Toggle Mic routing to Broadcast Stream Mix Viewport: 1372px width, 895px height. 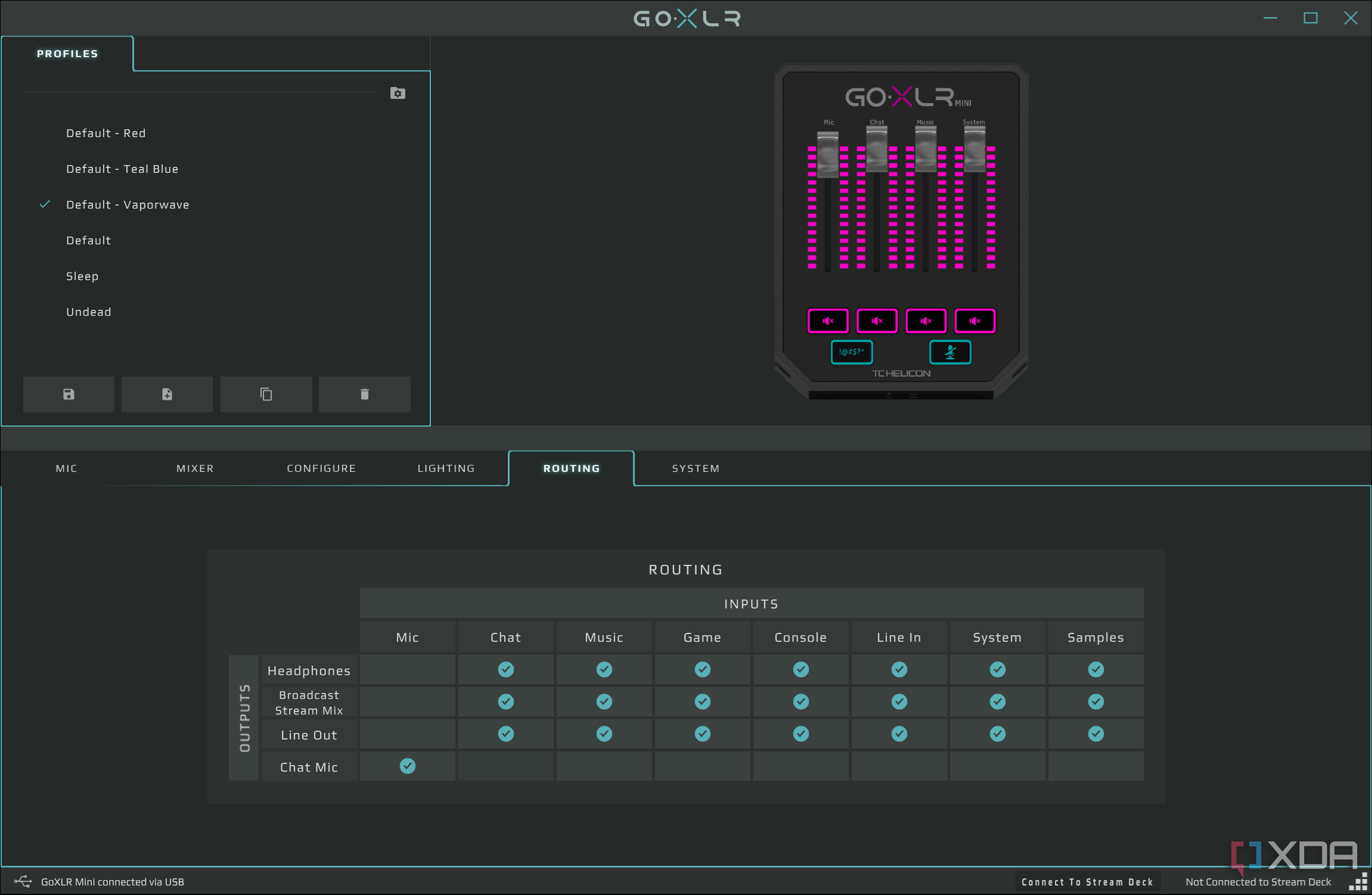(x=408, y=702)
